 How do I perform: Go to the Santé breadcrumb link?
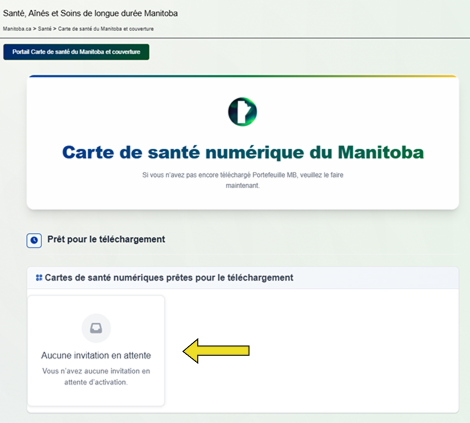tap(45, 29)
